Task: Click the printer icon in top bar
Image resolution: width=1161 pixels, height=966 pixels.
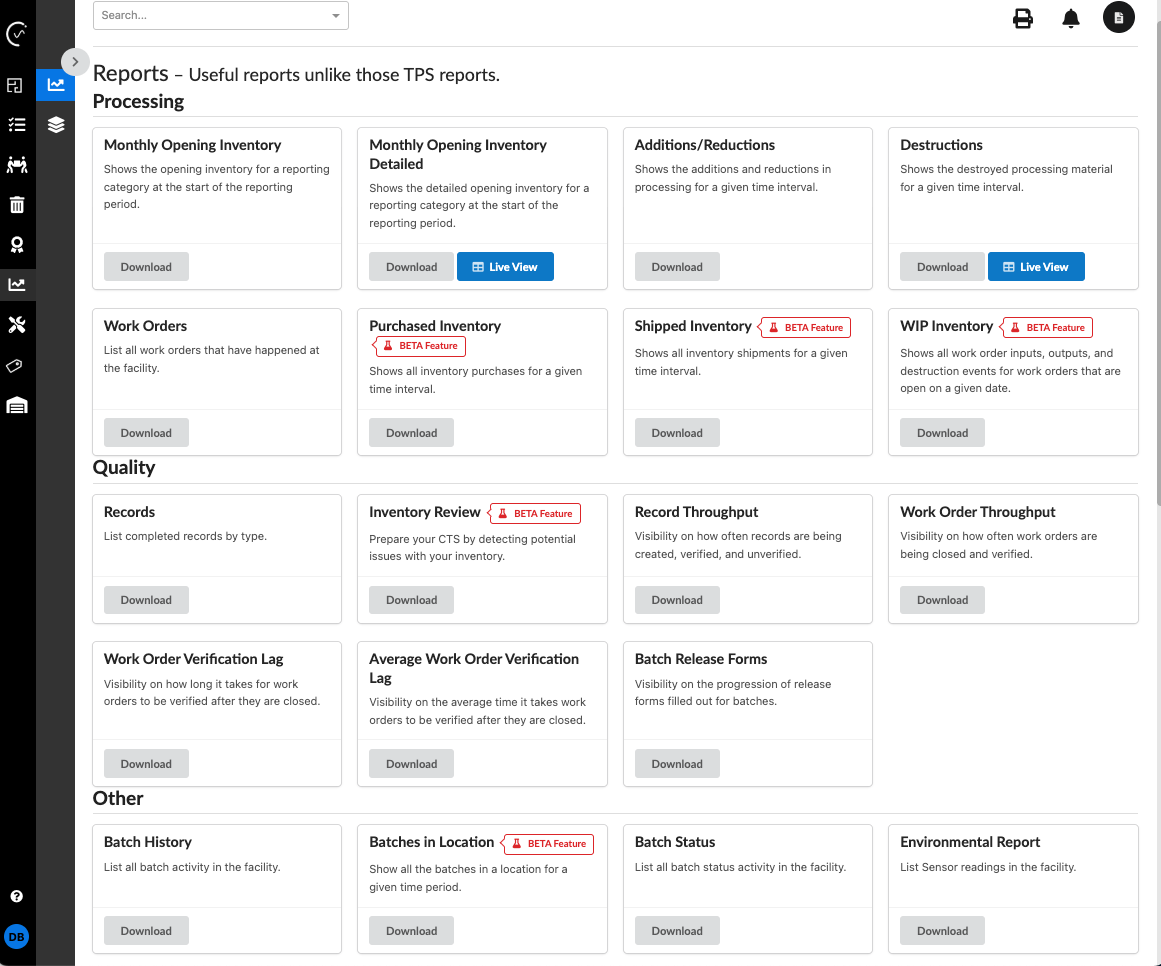Action: (1023, 18)
